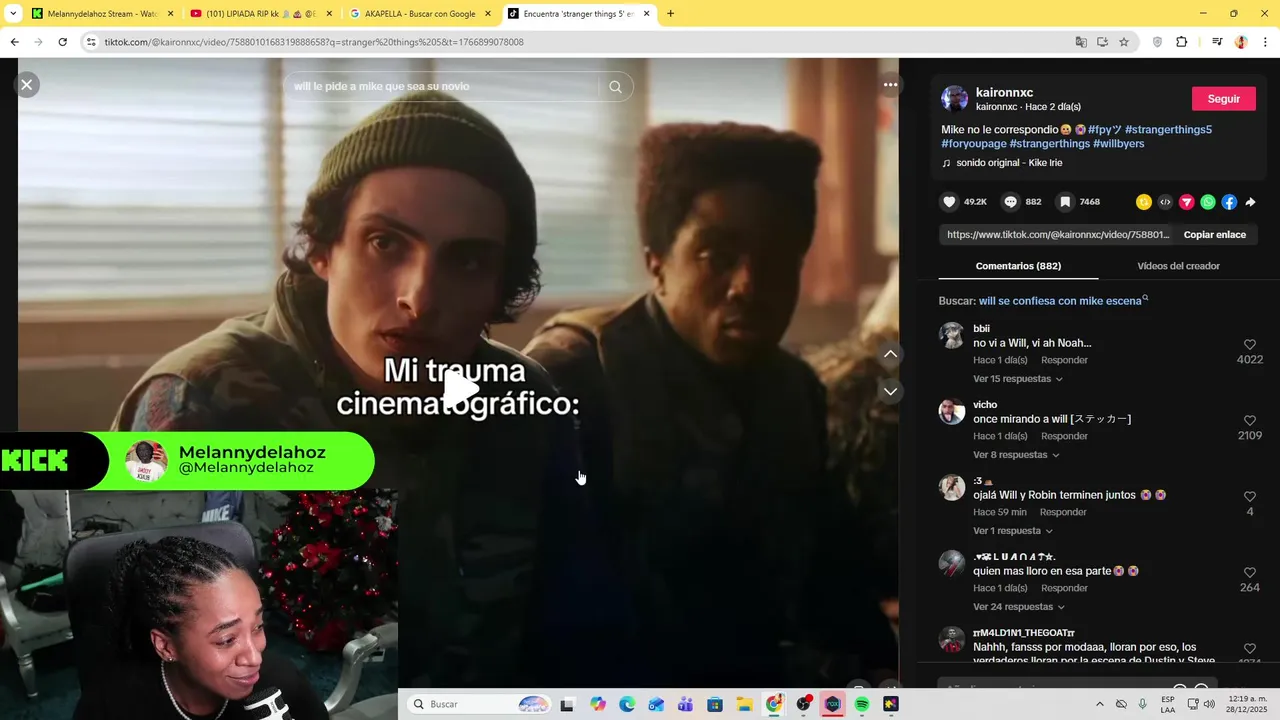Open hashtag #strangerthings5
The width and height of the screenshot is (1280, 720).
pos(1168,130)
